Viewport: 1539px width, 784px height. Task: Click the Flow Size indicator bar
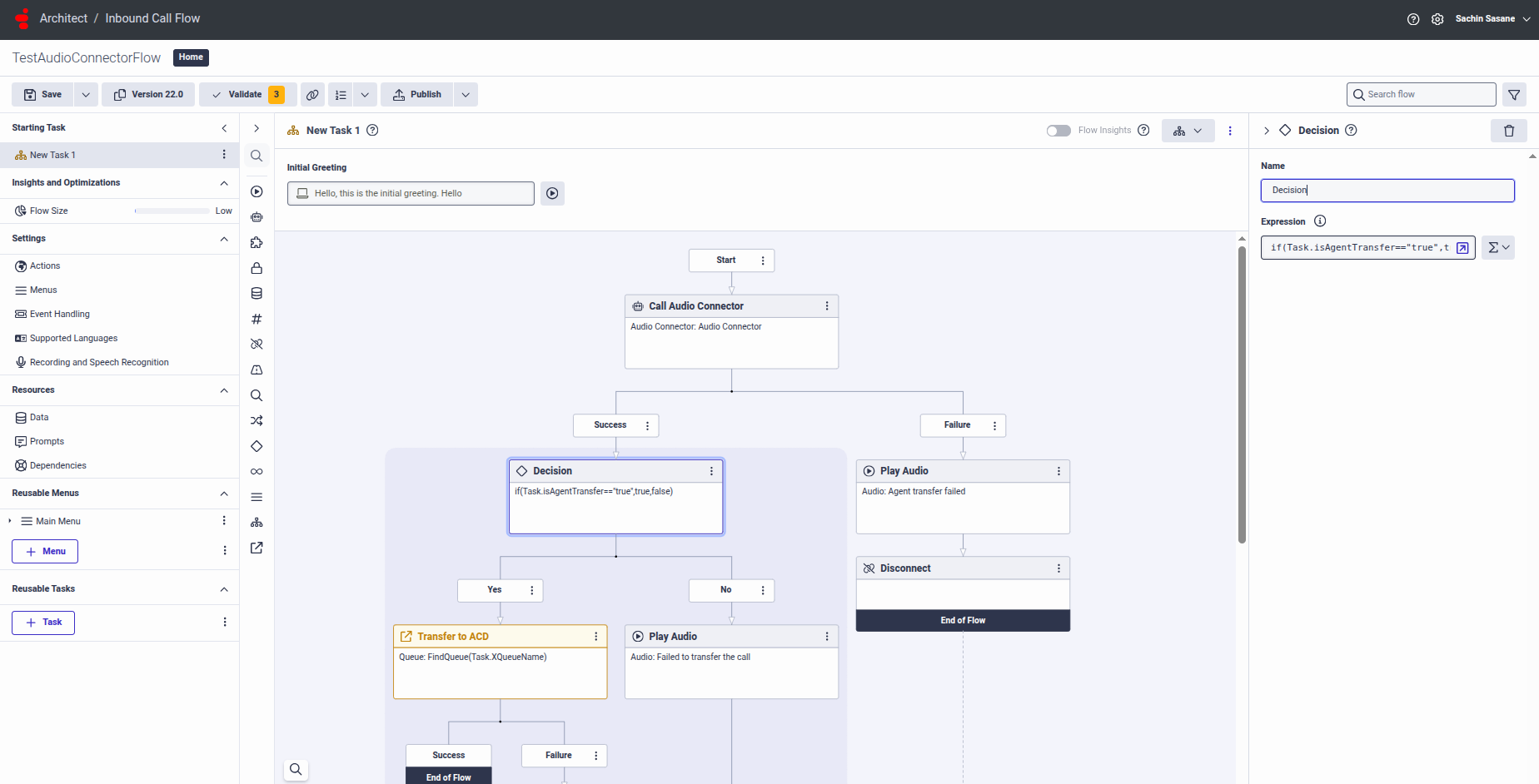pyautogui.click(x=172, y=211)
